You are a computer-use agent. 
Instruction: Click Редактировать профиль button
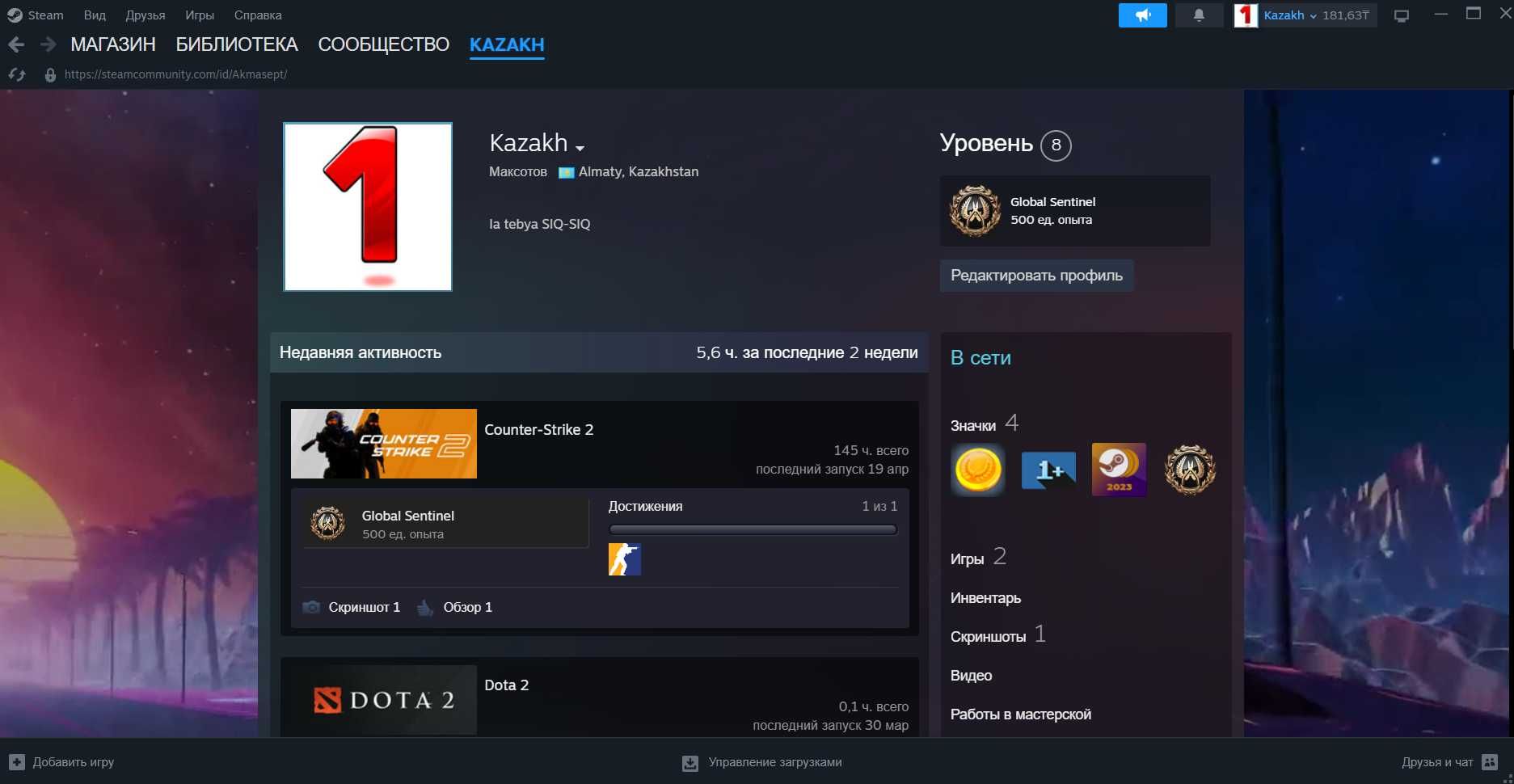tap(1036, 276)
